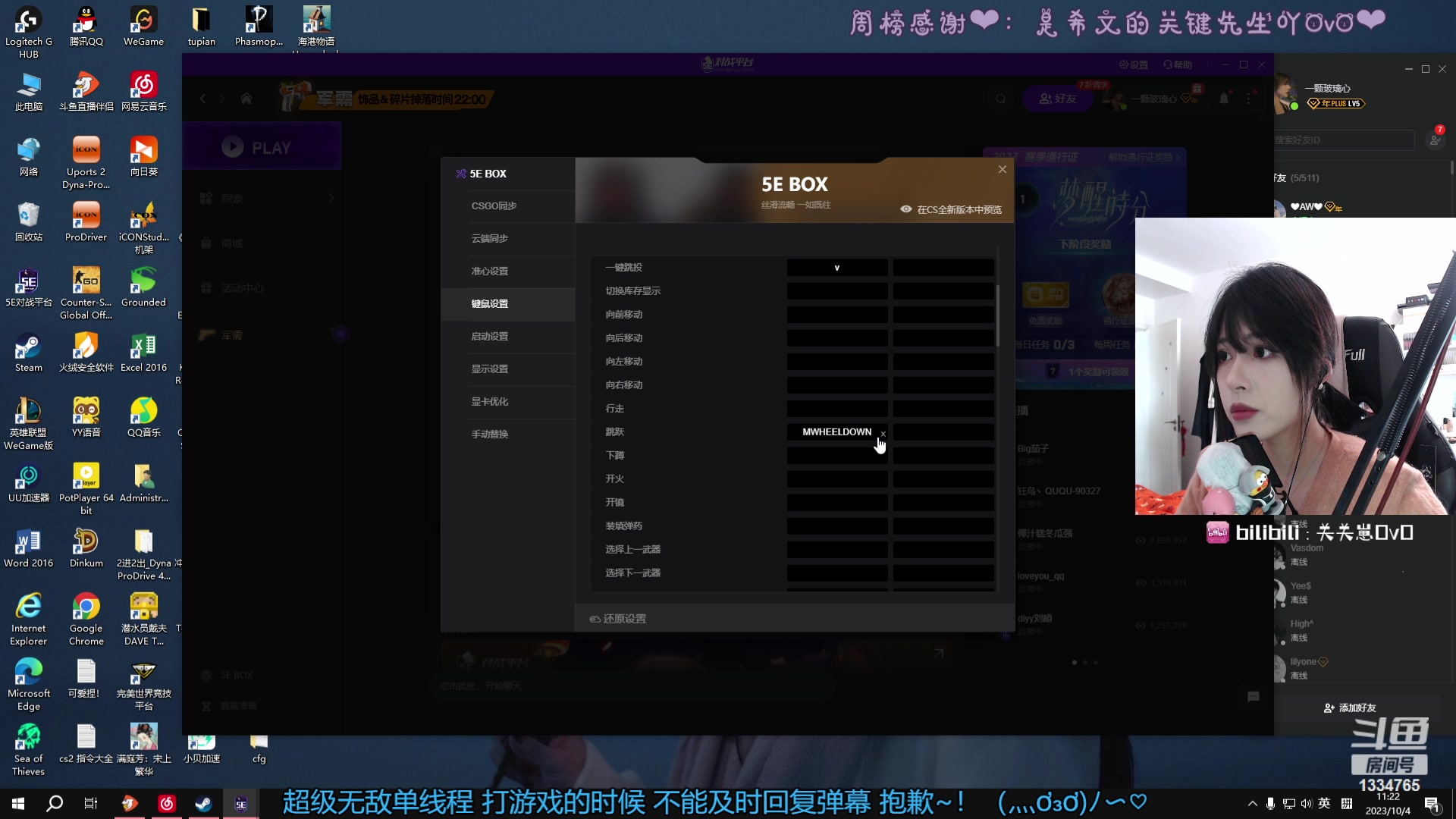This screenshot has width=1456, height=819.
Task: Click the search icon in 5E platform header
Action: click(x=1001, y=99)
